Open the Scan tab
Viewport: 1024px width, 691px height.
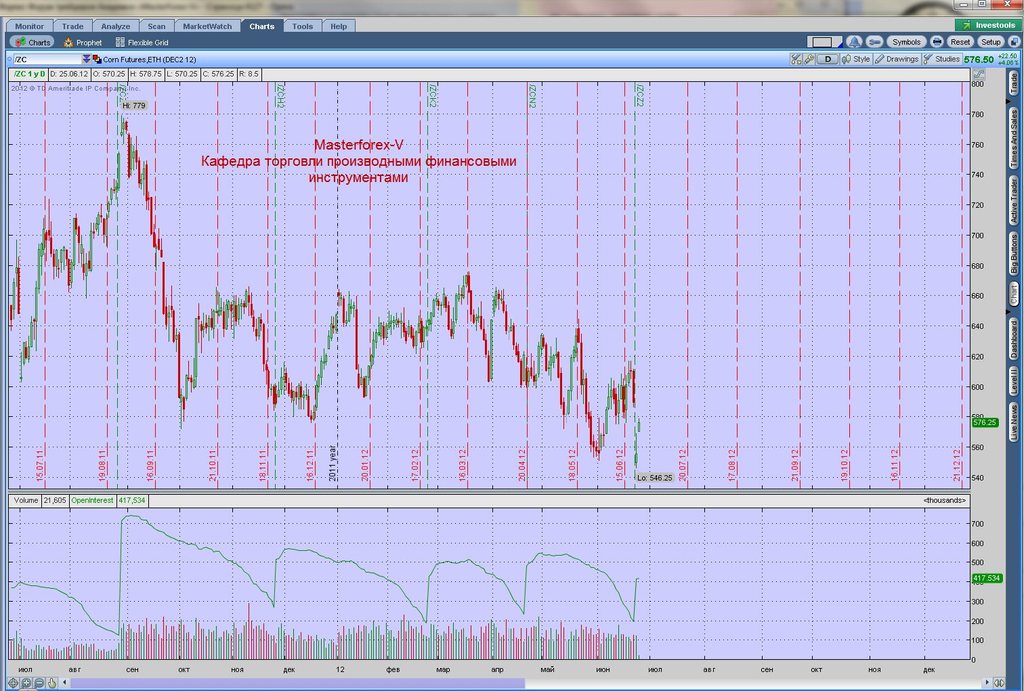click(x=157, y=26)
